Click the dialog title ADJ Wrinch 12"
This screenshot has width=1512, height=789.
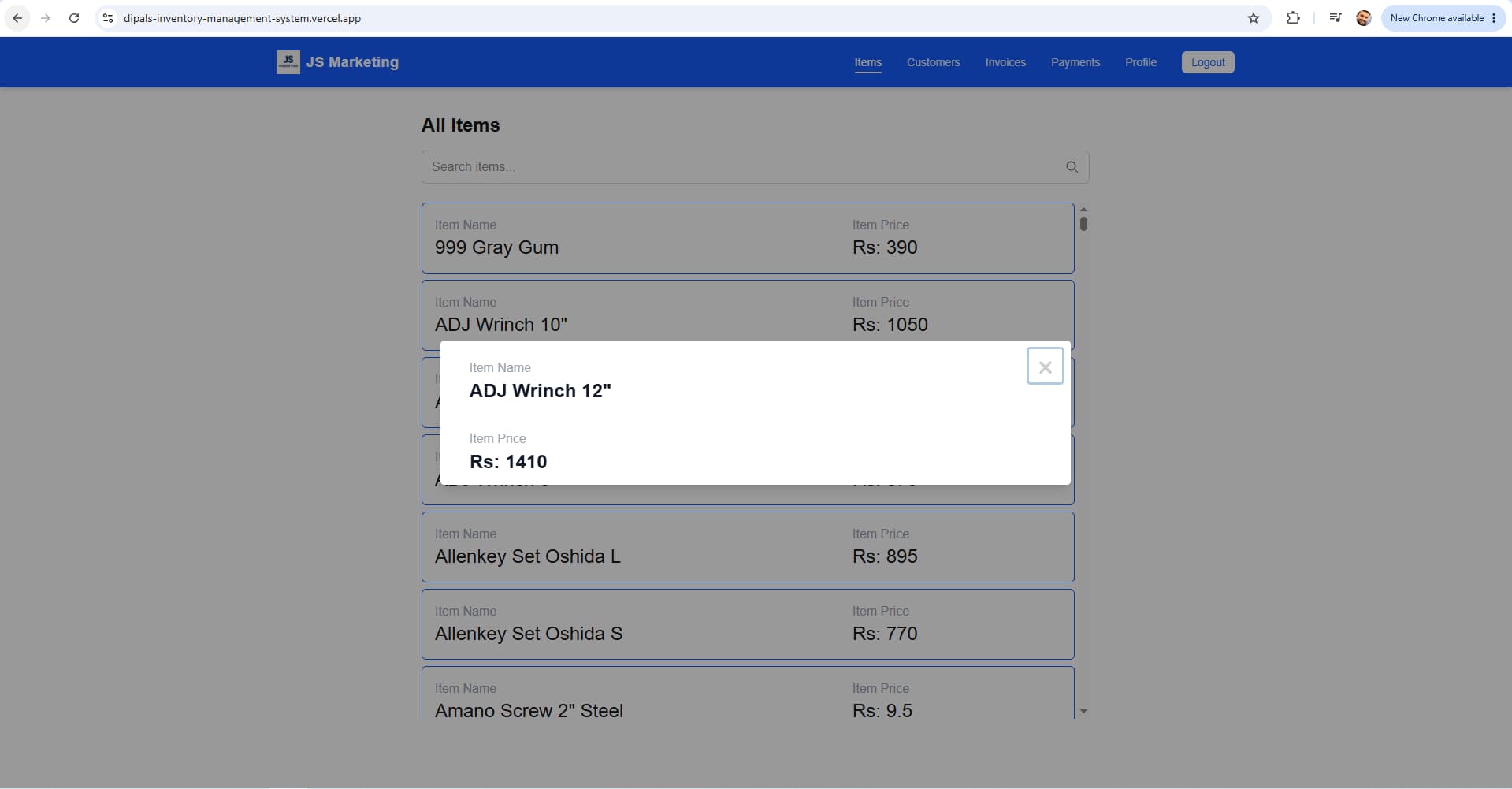pos(540,391)
